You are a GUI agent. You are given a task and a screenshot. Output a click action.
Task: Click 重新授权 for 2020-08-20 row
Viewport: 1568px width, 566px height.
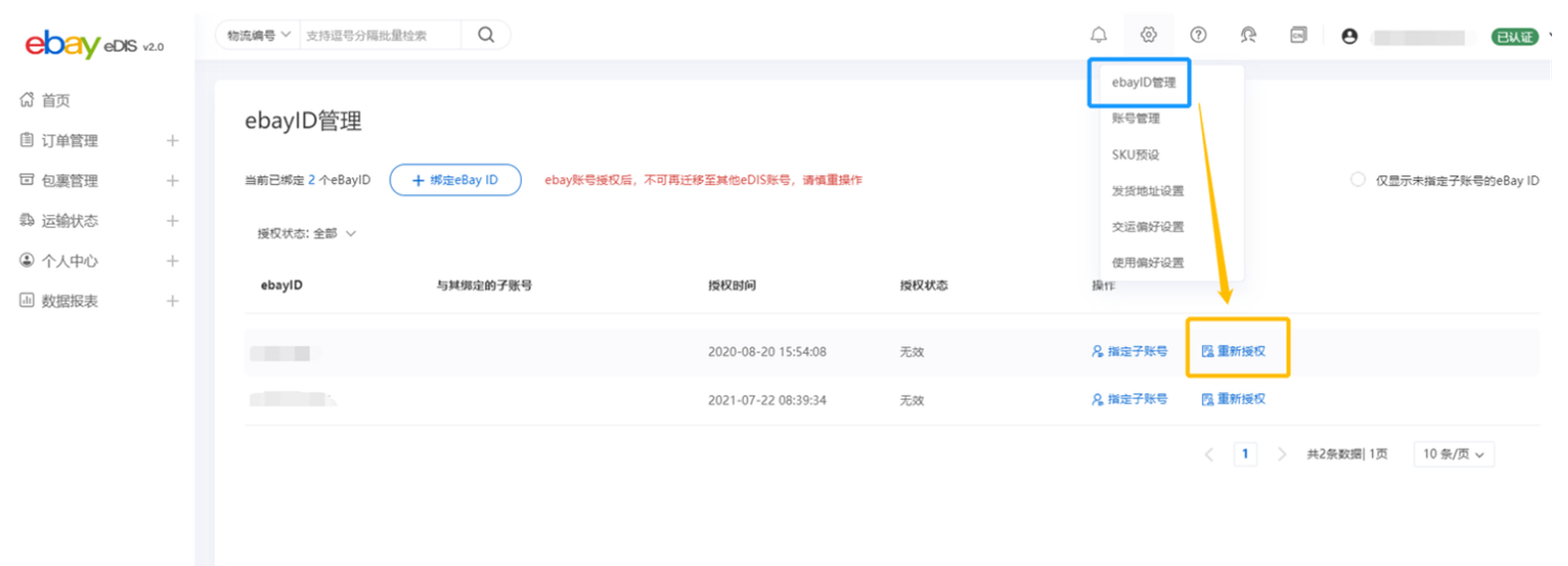click(1233, 351)
